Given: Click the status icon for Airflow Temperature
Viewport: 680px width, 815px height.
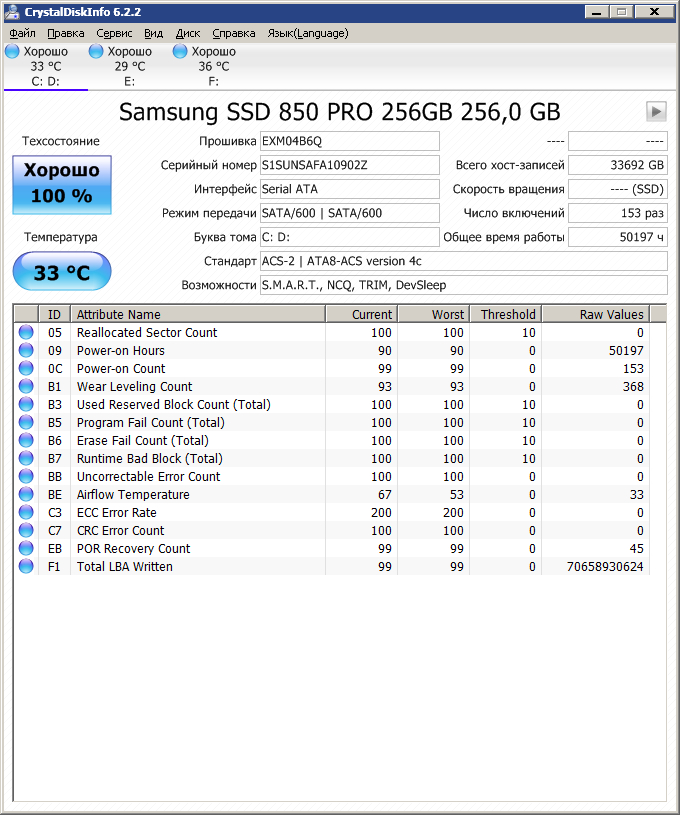Looking at the screenshot, I should point(26,494).
